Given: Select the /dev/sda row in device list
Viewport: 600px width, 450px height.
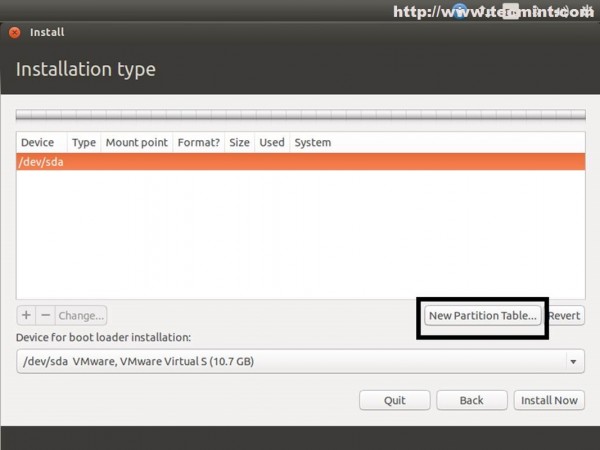Looking at the screenshot, I should (x=300, y=162).
